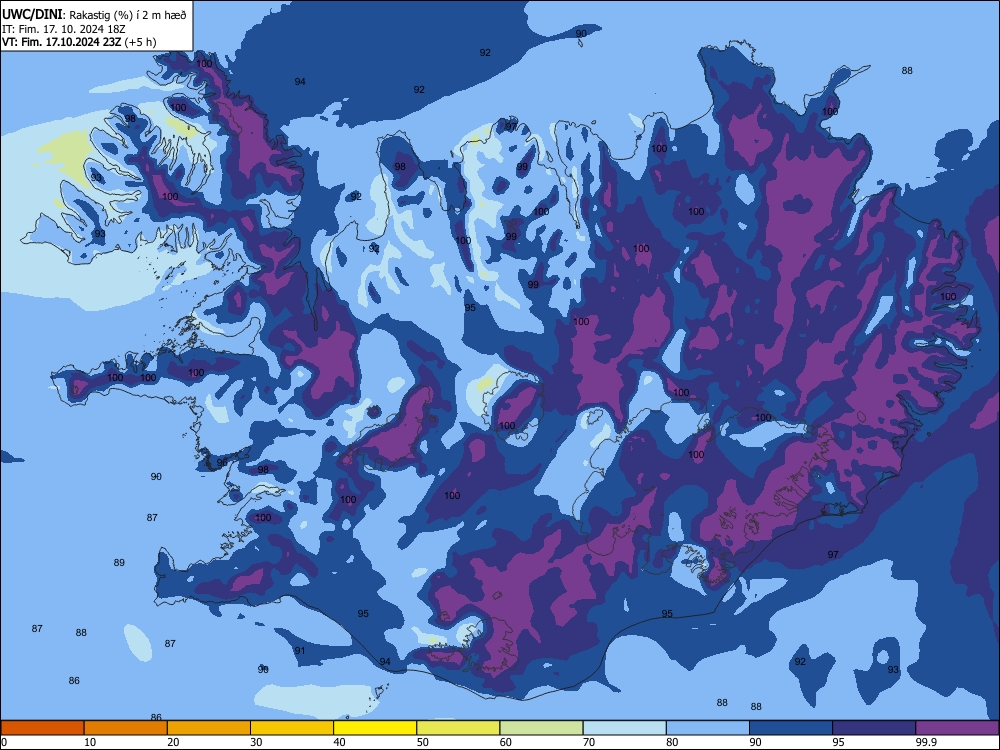The height and width of the screenshot is (750, 1000).
Task: Click the legend tick label '50'
Action: pos(423,742)
